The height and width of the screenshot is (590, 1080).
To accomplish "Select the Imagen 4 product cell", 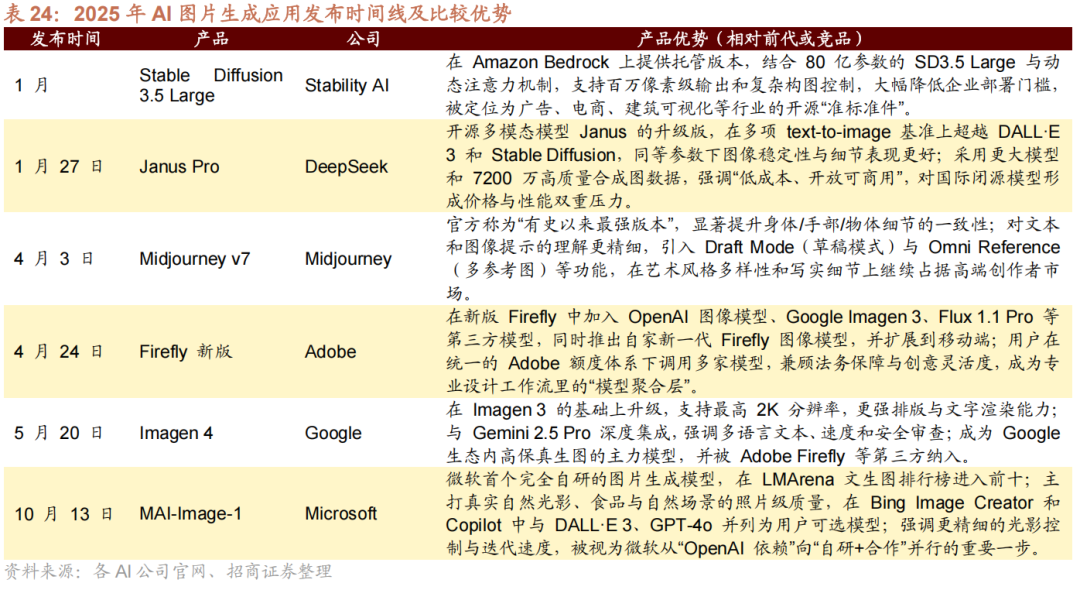I will (176, 433).
